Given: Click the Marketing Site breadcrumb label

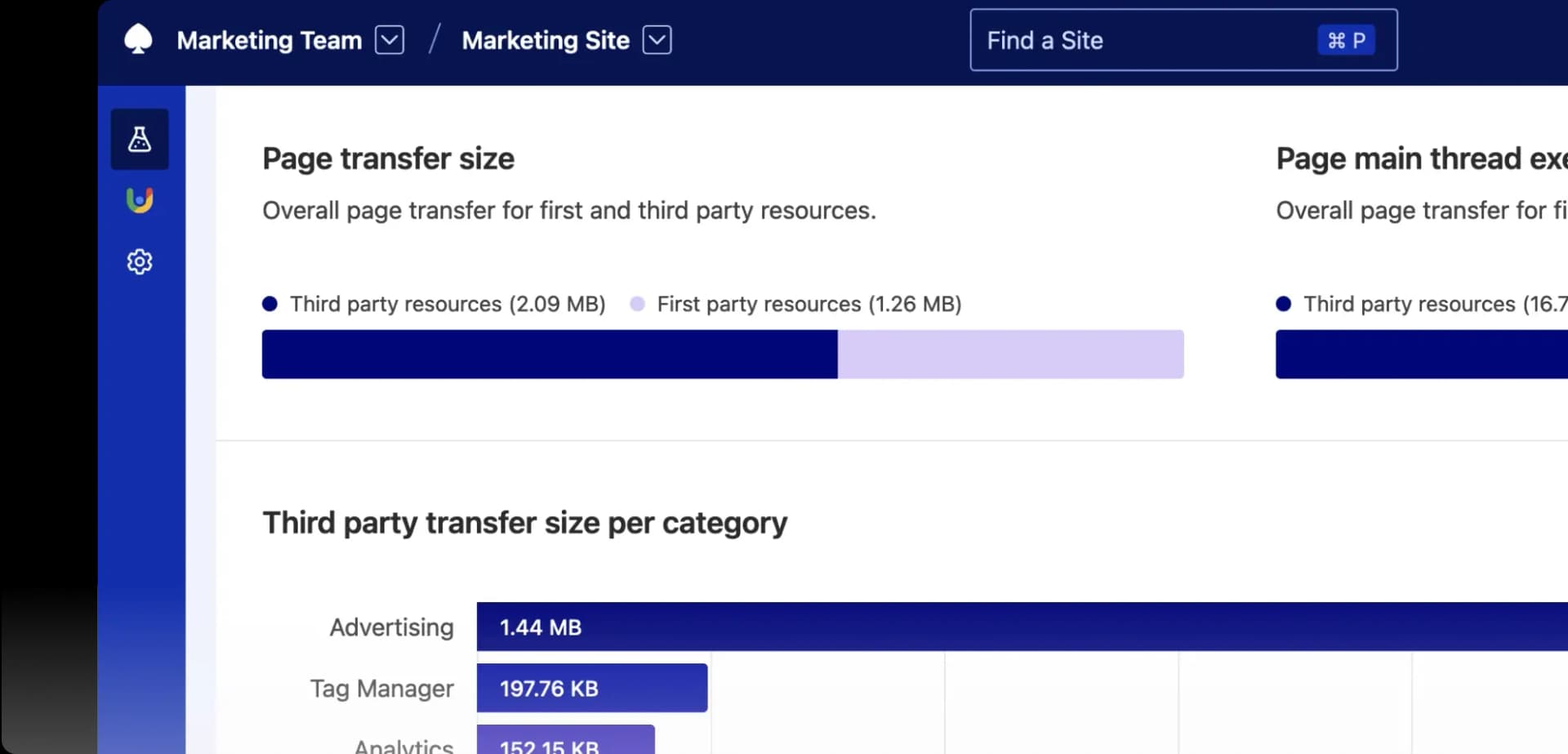Looking at the screenshot, I should pos(546,40).
